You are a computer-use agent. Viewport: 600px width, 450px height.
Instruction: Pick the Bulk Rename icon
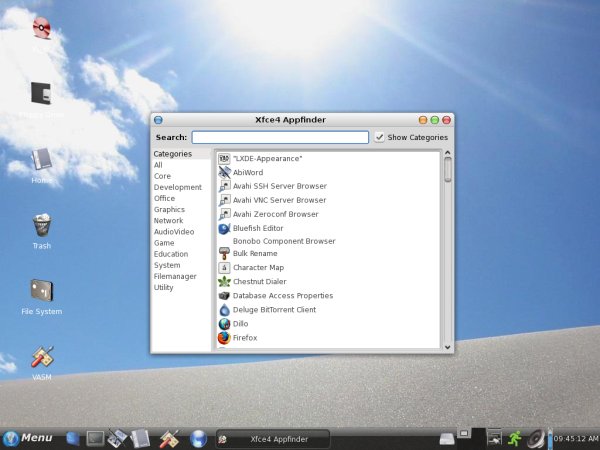(224, 254)
